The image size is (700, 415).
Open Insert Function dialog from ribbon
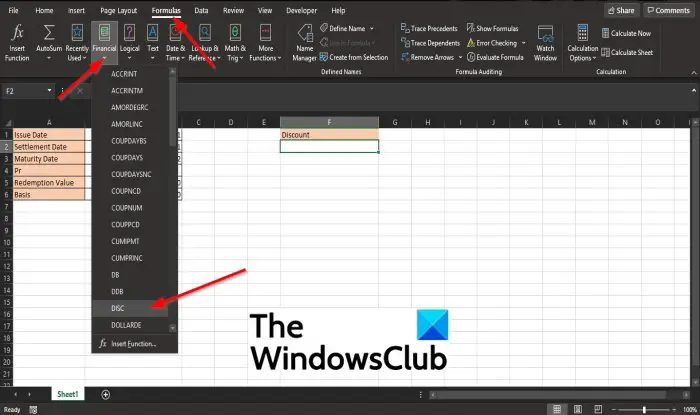[x=17, y=43]
